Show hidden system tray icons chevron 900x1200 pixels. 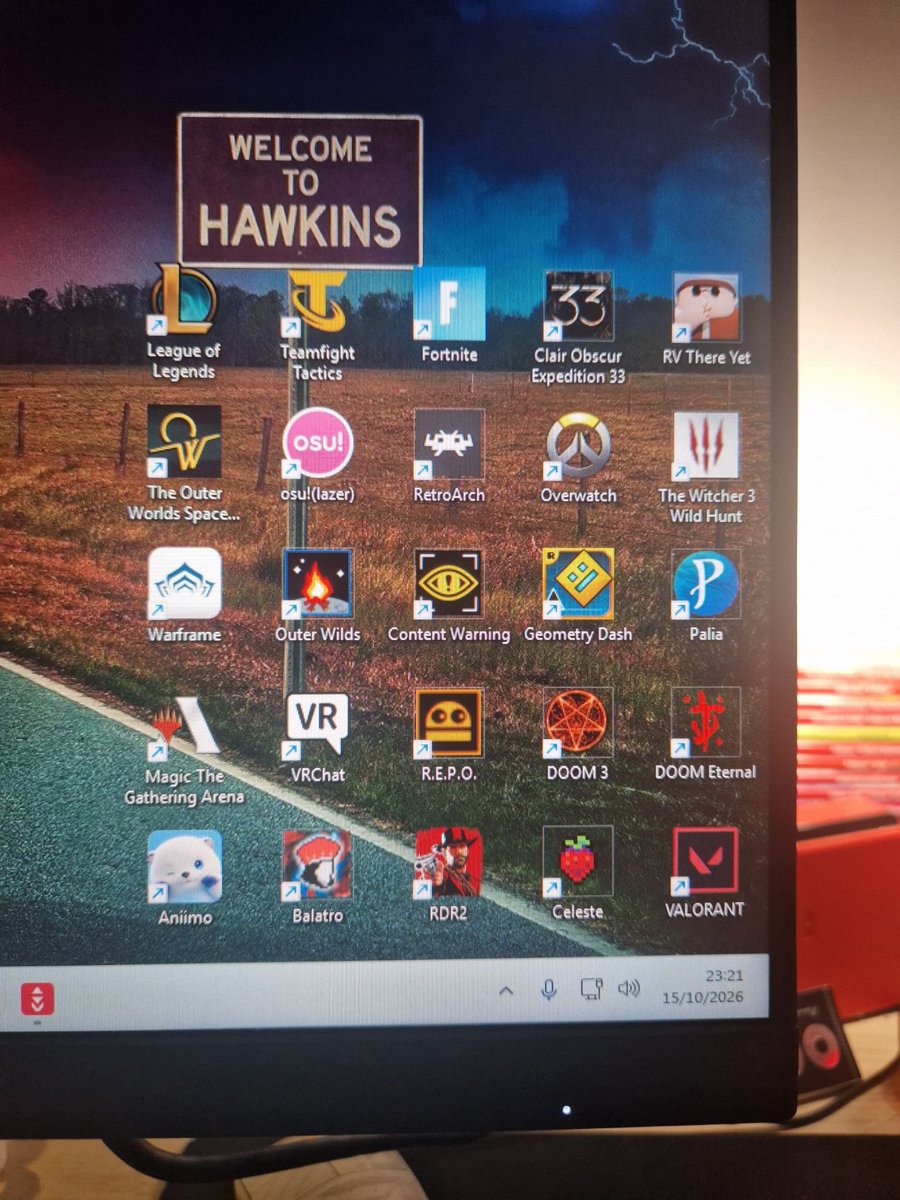(506, 991)
